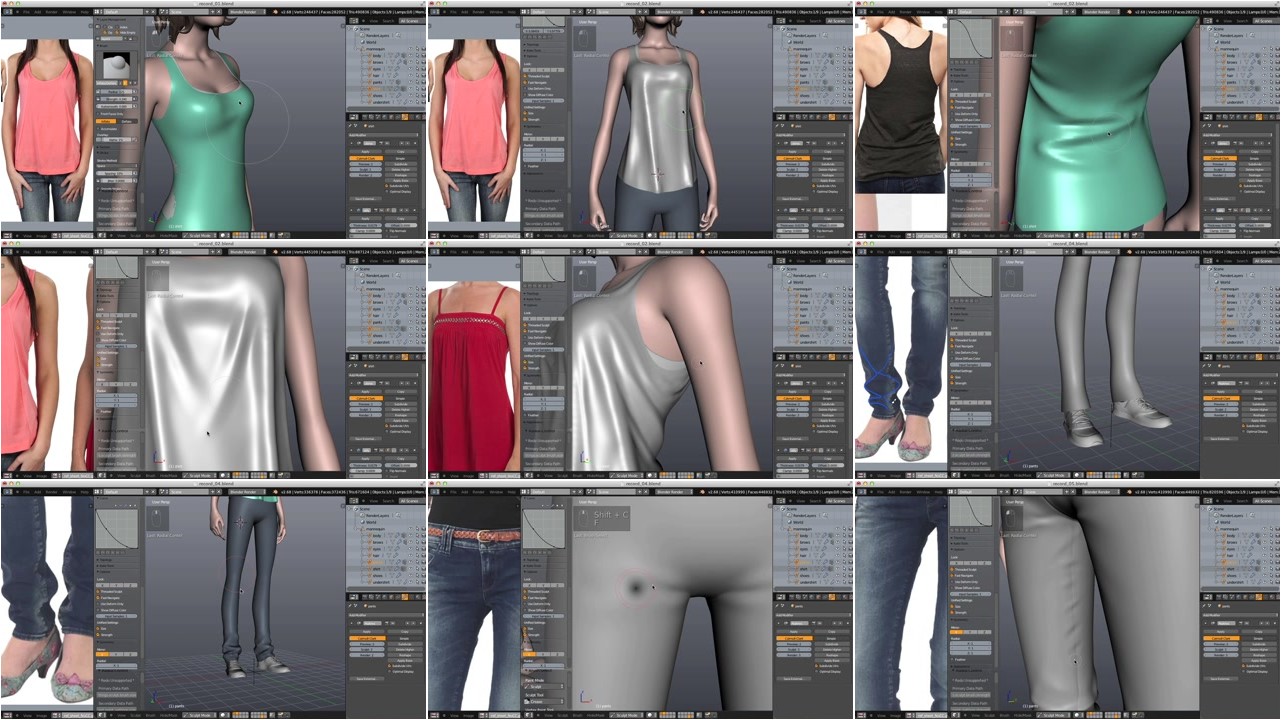Click the brush preview thumbnail in record_01.blend window
The height and width of the screenshot is (720, 1281).
tap(116, 66)
